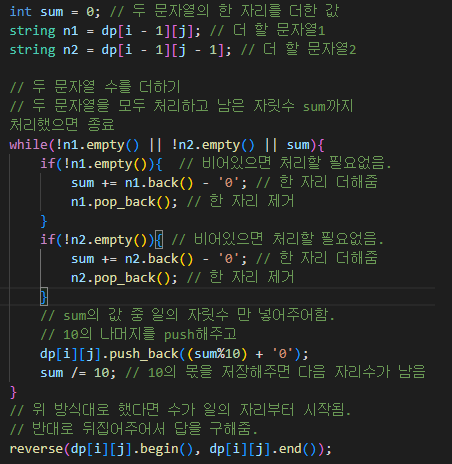Click the highlighted closing brace of n2 block
The width and height of the screenshot is (452, 464).
tap(44, 297)
